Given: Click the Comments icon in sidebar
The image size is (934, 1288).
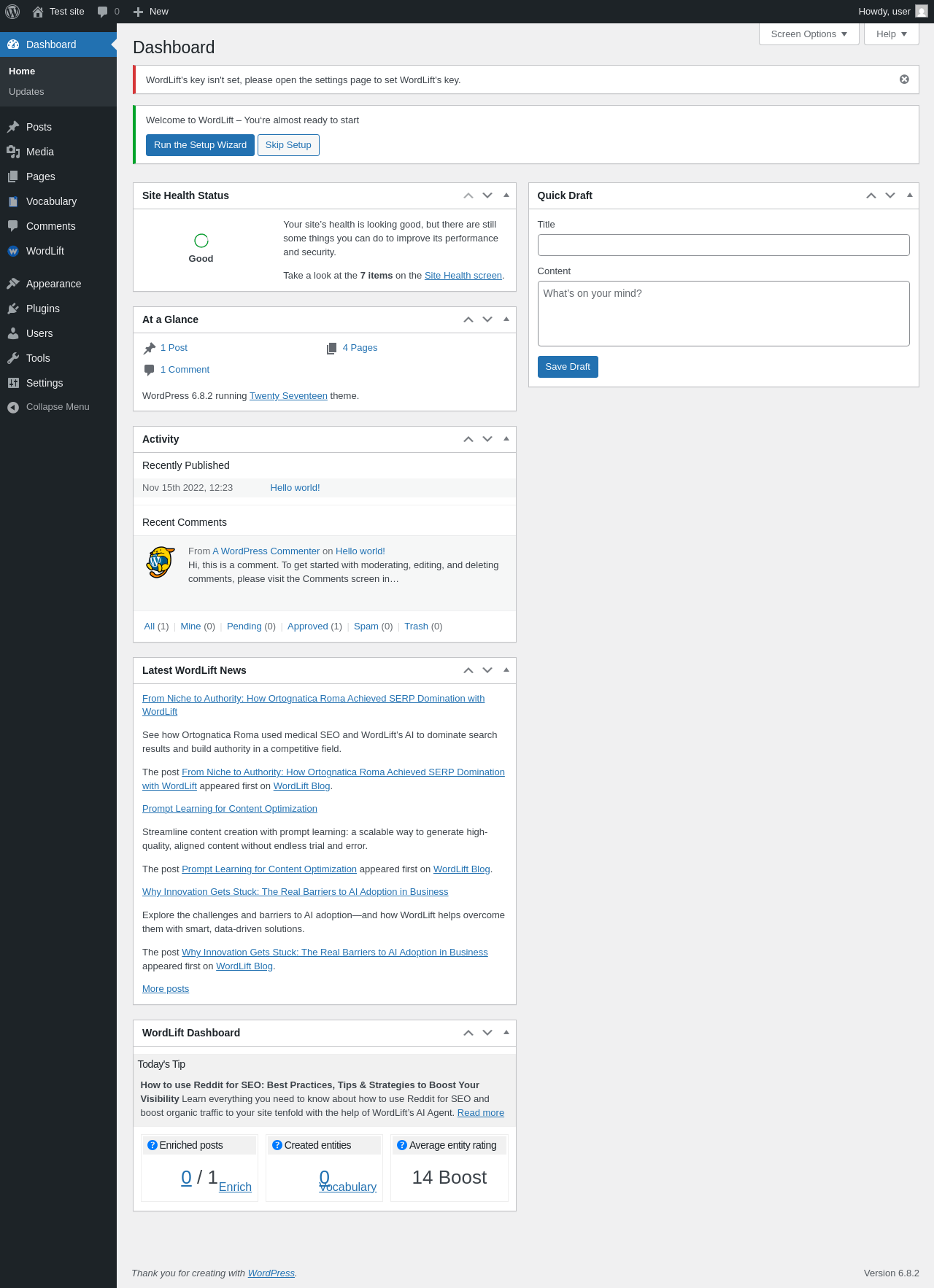Looking at the screenshot, I should [x=13, y=226].
